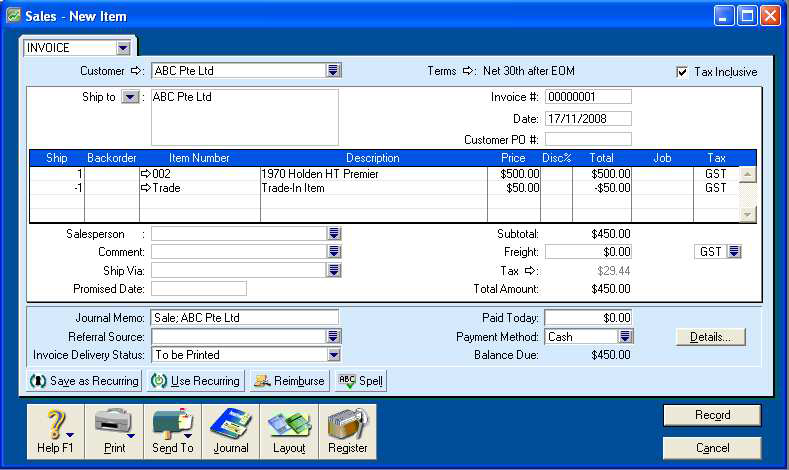Click the $29.44 tax amount
789x470 pixels.
pyautogui.click(x=613, y=271)
